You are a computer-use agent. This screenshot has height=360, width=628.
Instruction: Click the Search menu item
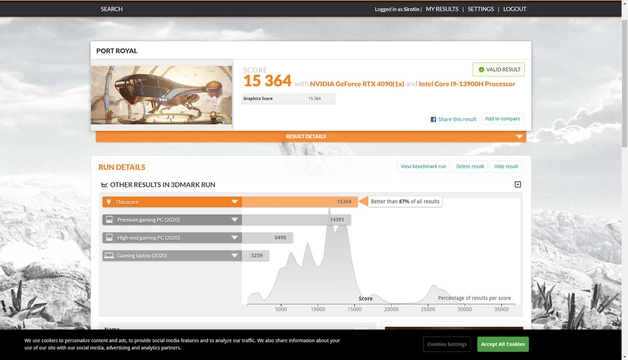[x=112, y=9]
